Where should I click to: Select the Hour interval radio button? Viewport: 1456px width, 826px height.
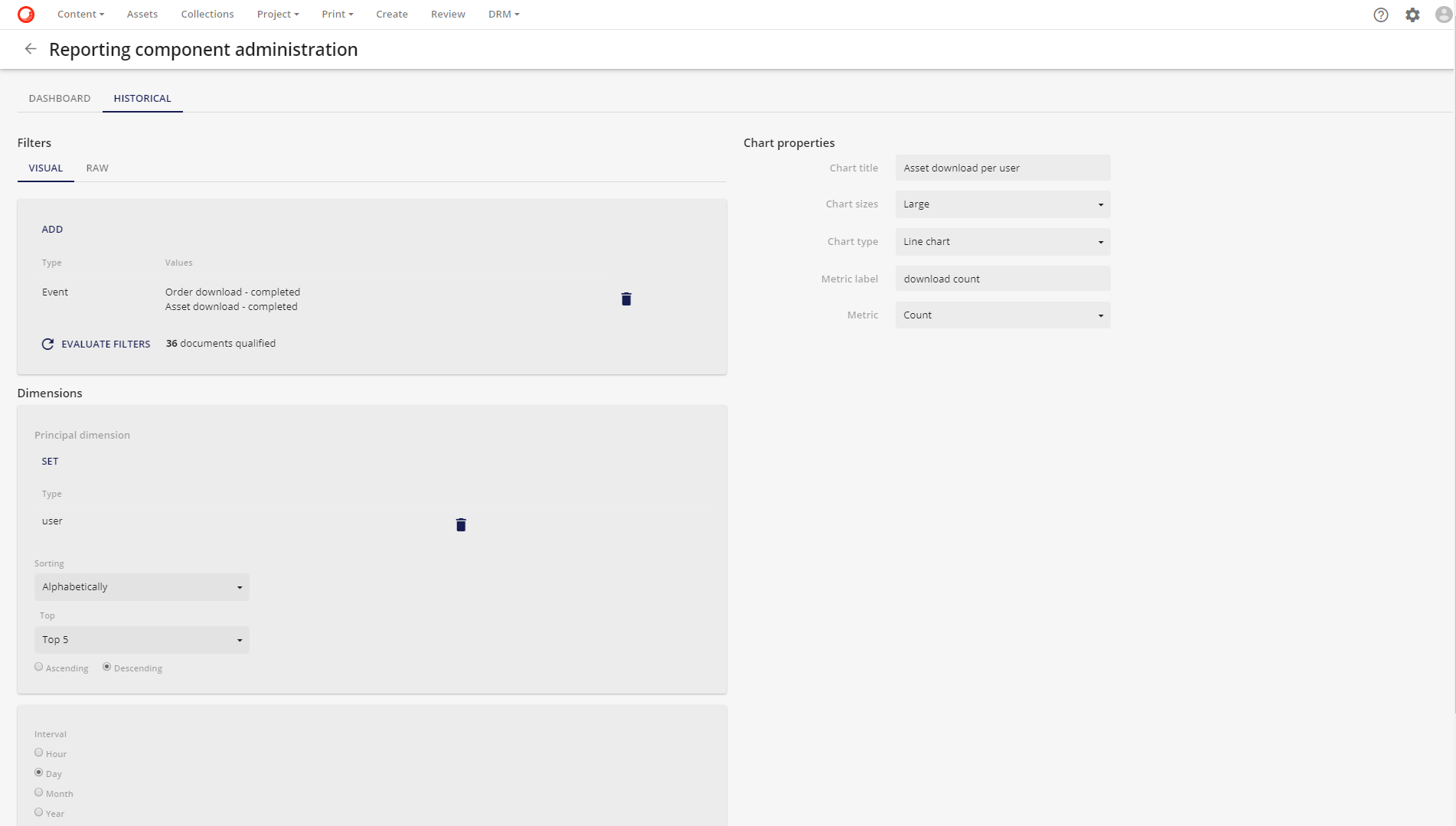(39, 753)
